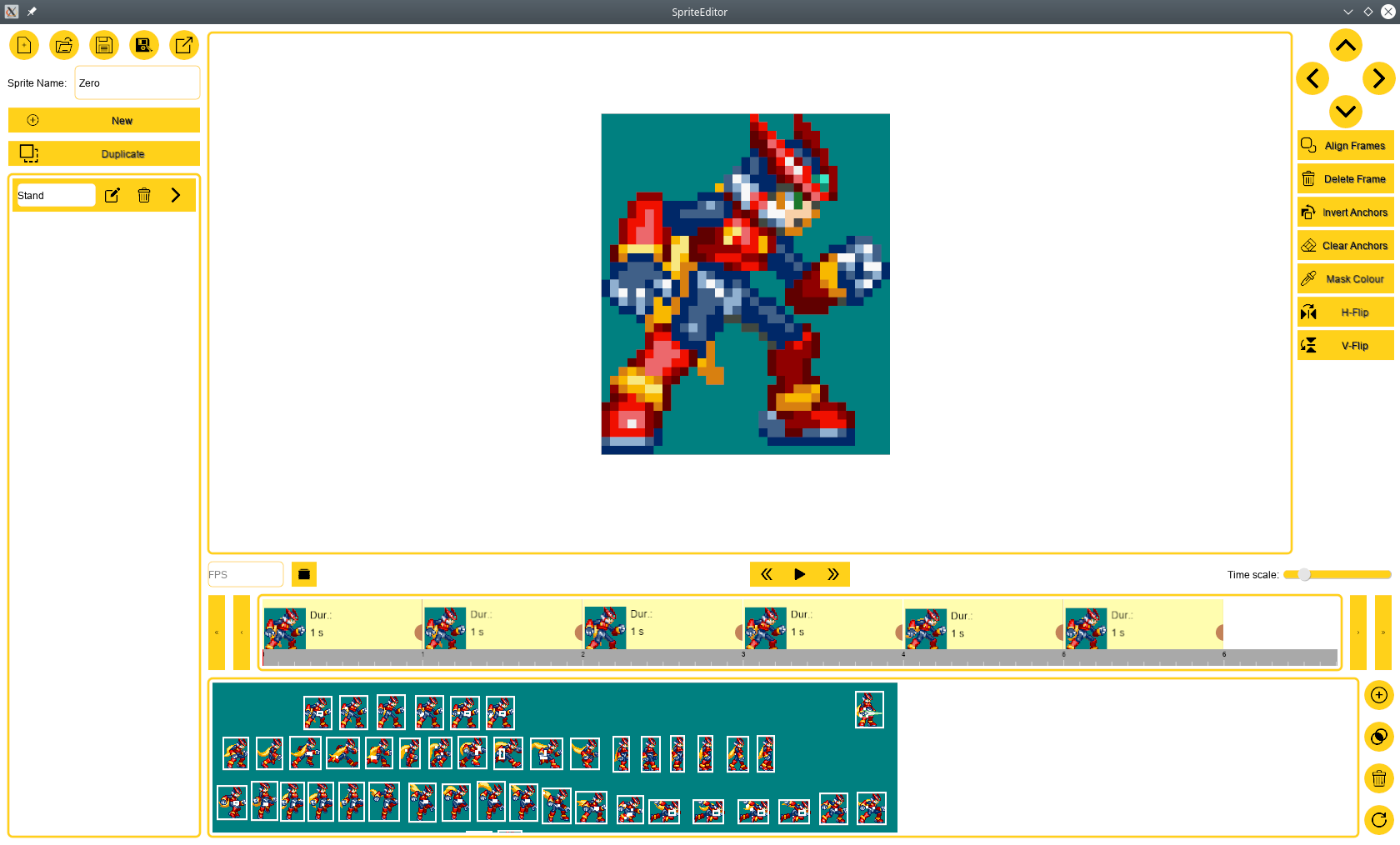Click the far-left timeline scroll button
Image resolution: width=1400 pixels, height=845 pixels.
click(217, 632)
